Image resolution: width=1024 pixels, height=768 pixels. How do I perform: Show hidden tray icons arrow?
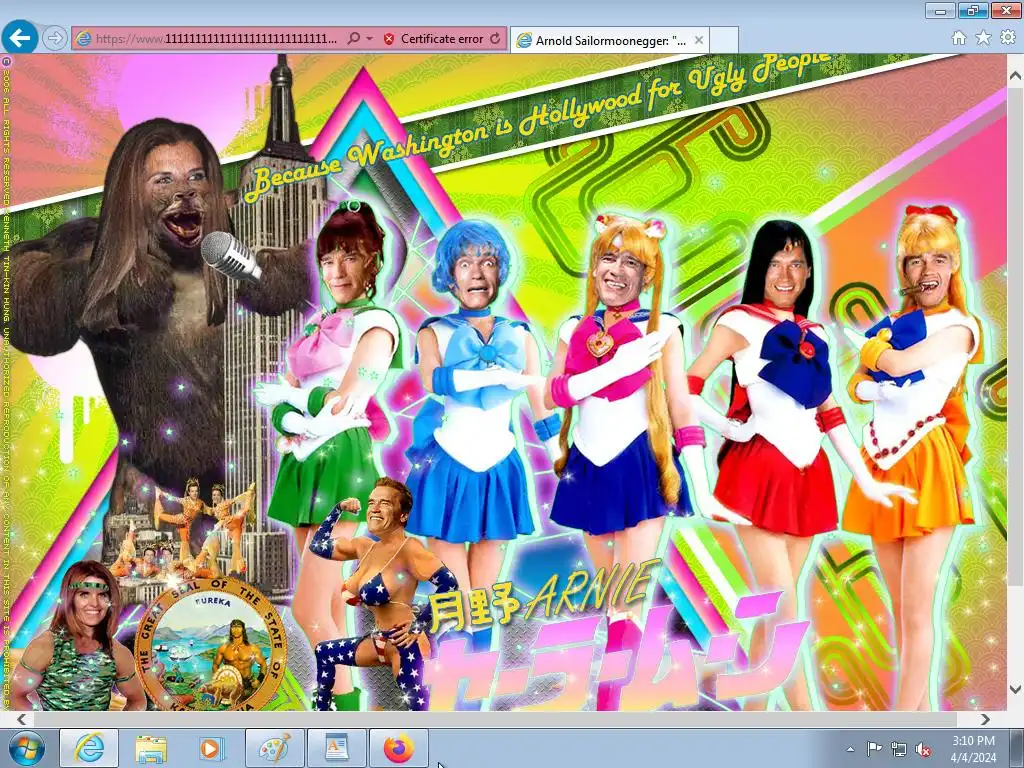[850, 749]
